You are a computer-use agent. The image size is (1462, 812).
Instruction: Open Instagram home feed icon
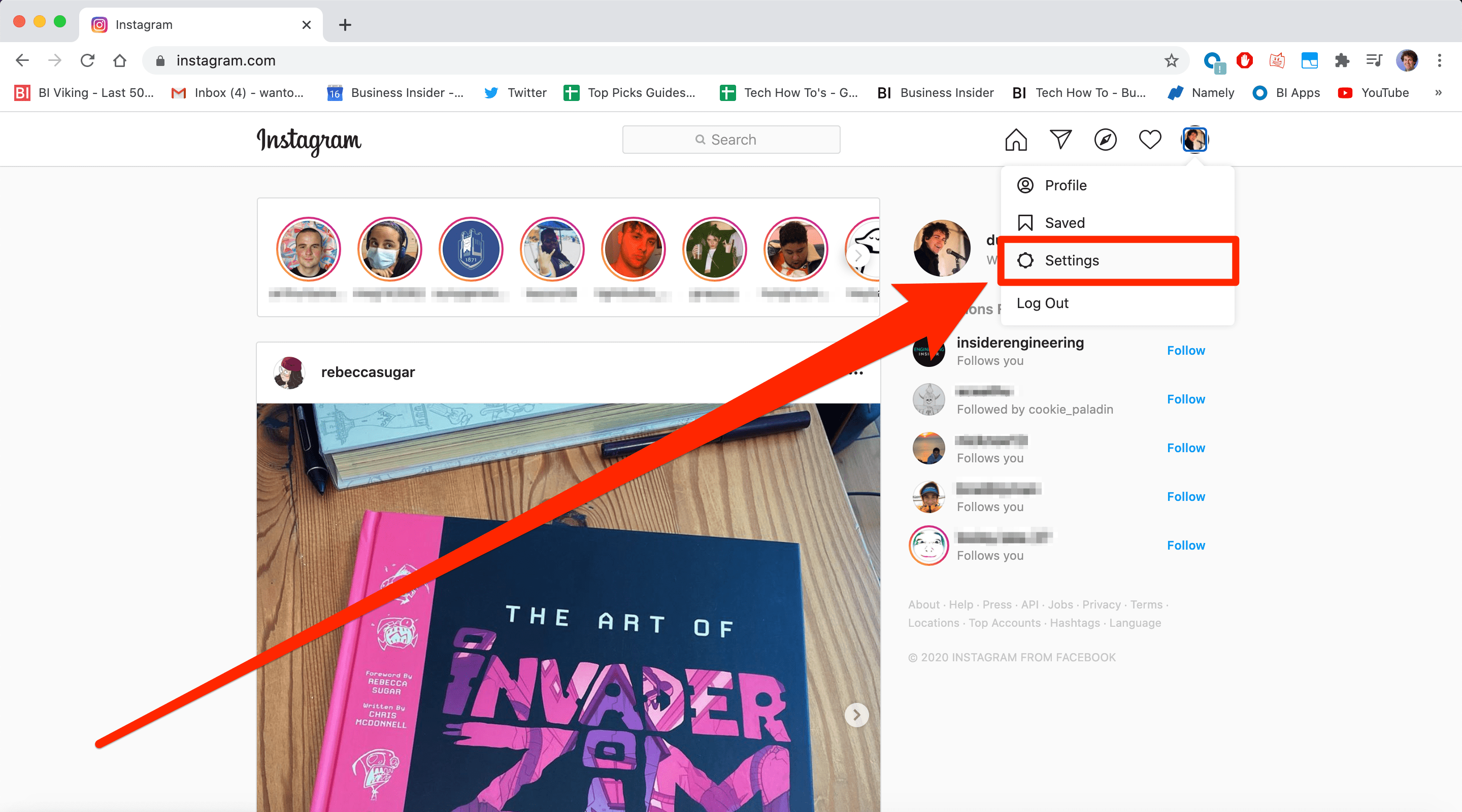click(1015, 140)
